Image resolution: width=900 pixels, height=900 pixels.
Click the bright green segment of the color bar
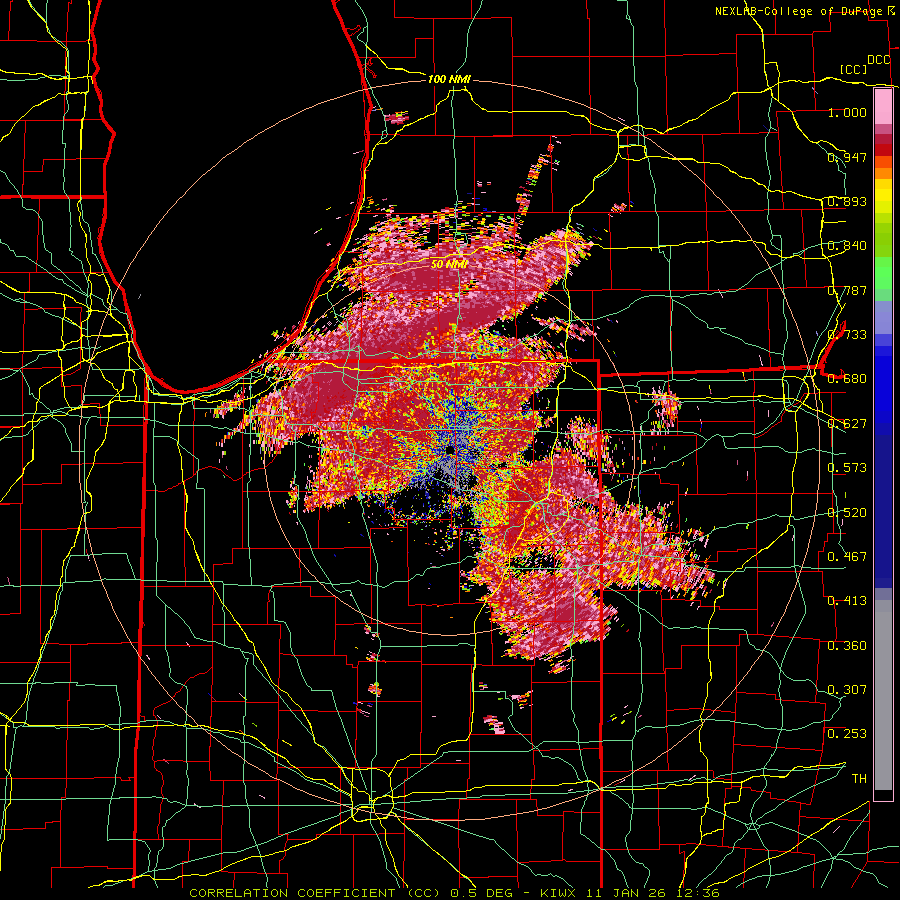tap(883, 273)
